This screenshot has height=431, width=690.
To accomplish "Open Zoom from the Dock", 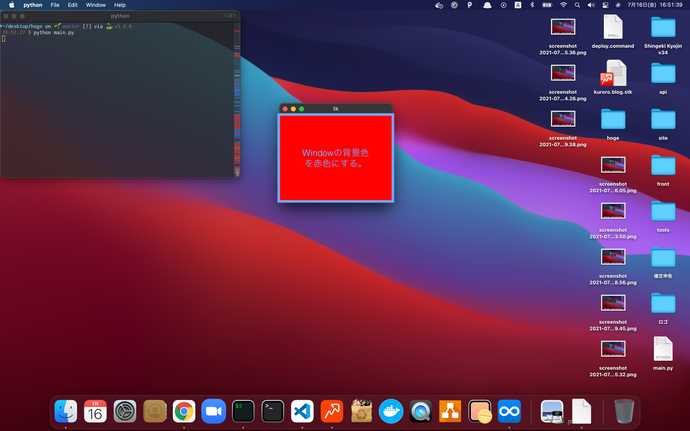I will pyautogui.click(x=213, y=411).
